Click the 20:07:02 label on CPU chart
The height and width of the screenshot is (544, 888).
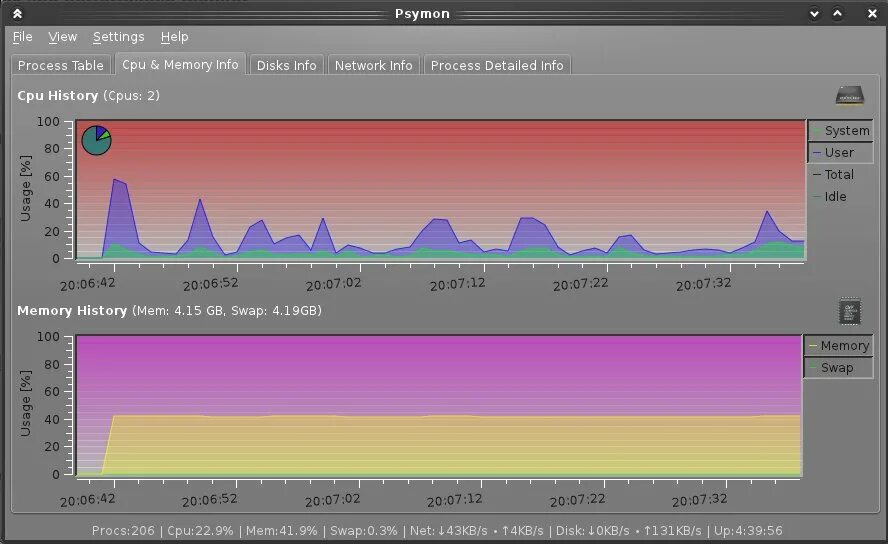pos(334,285)
